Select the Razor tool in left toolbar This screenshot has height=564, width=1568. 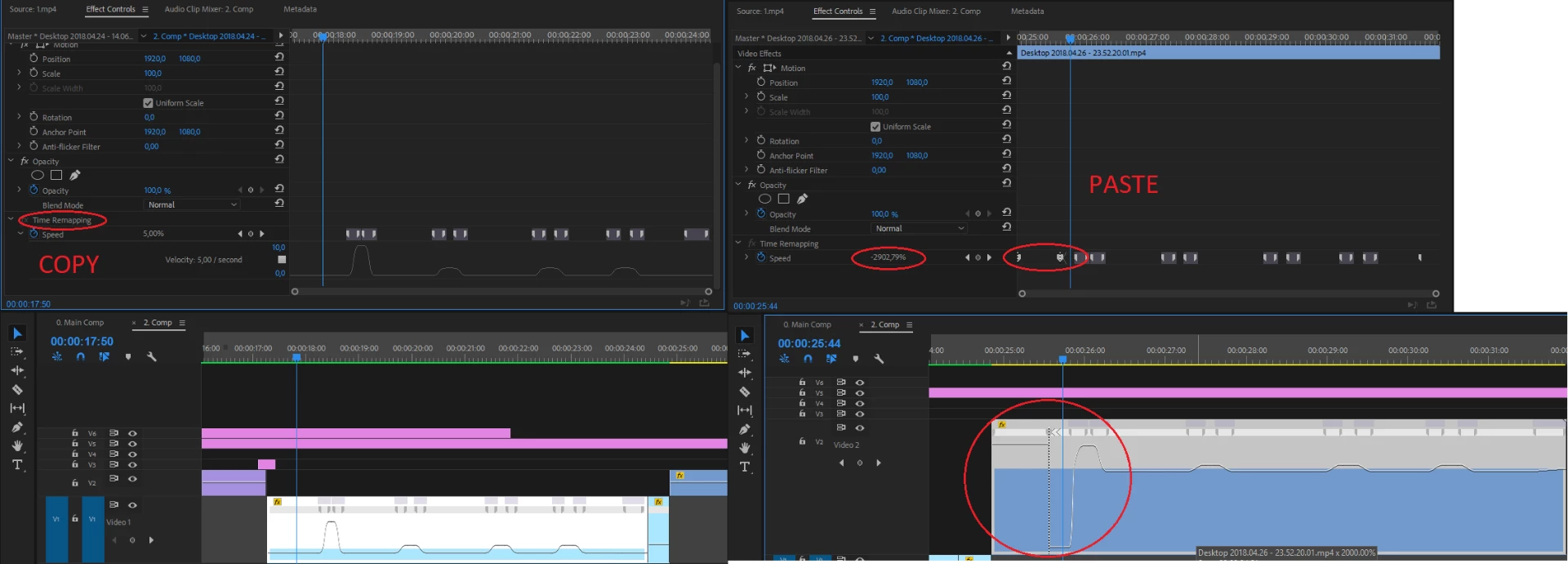pos(17,390)
